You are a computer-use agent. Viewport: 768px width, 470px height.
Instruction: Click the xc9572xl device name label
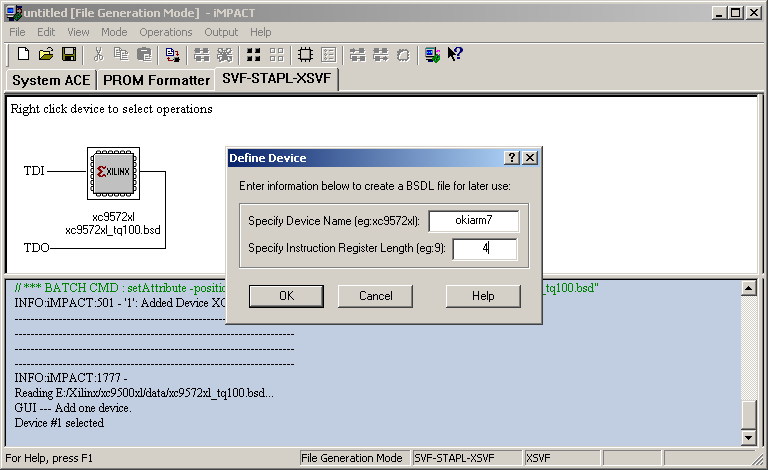[113, 217]
